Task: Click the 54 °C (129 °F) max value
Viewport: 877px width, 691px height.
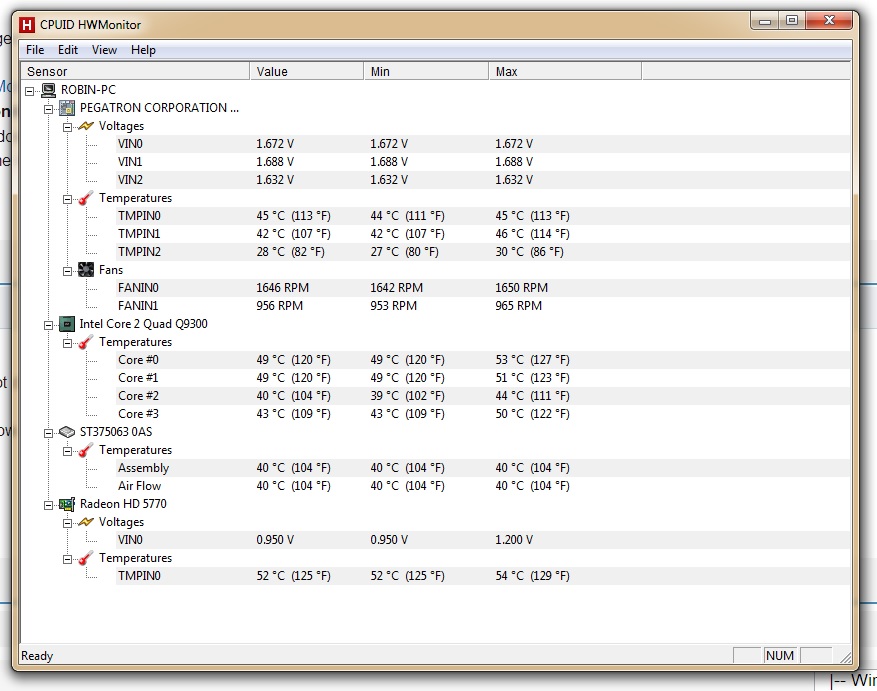Action: (x=532, y=576)
